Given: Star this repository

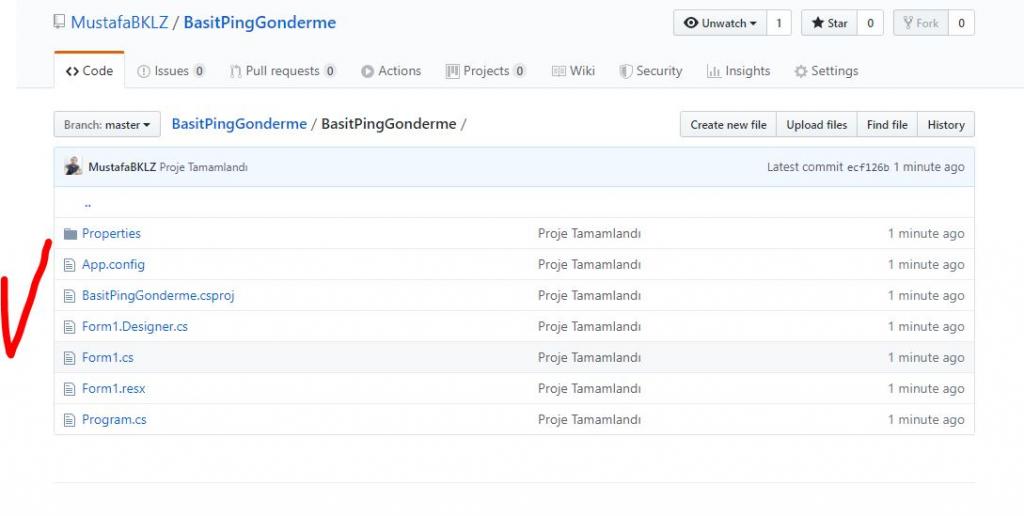Looking at the screenshot, I should [x=829, y=23].
